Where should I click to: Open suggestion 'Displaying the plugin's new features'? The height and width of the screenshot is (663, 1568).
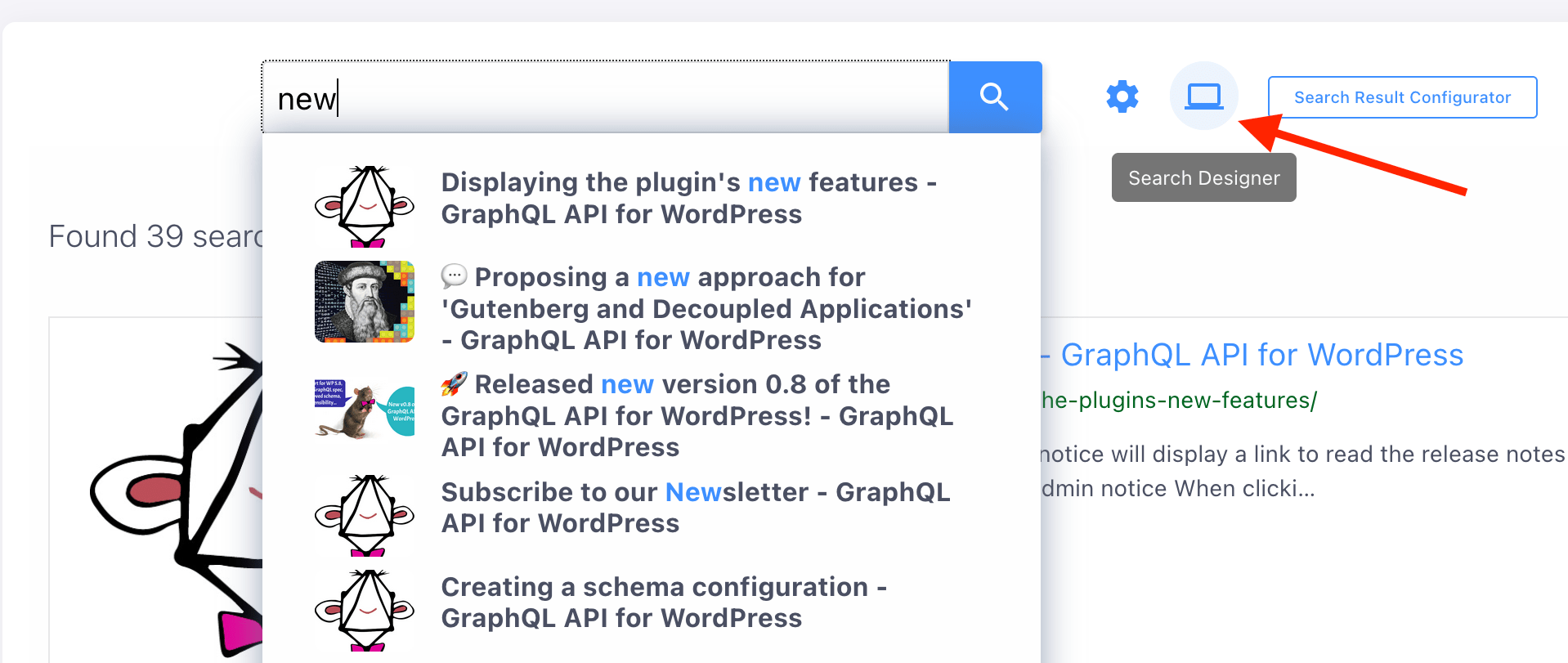click(688, 198)
